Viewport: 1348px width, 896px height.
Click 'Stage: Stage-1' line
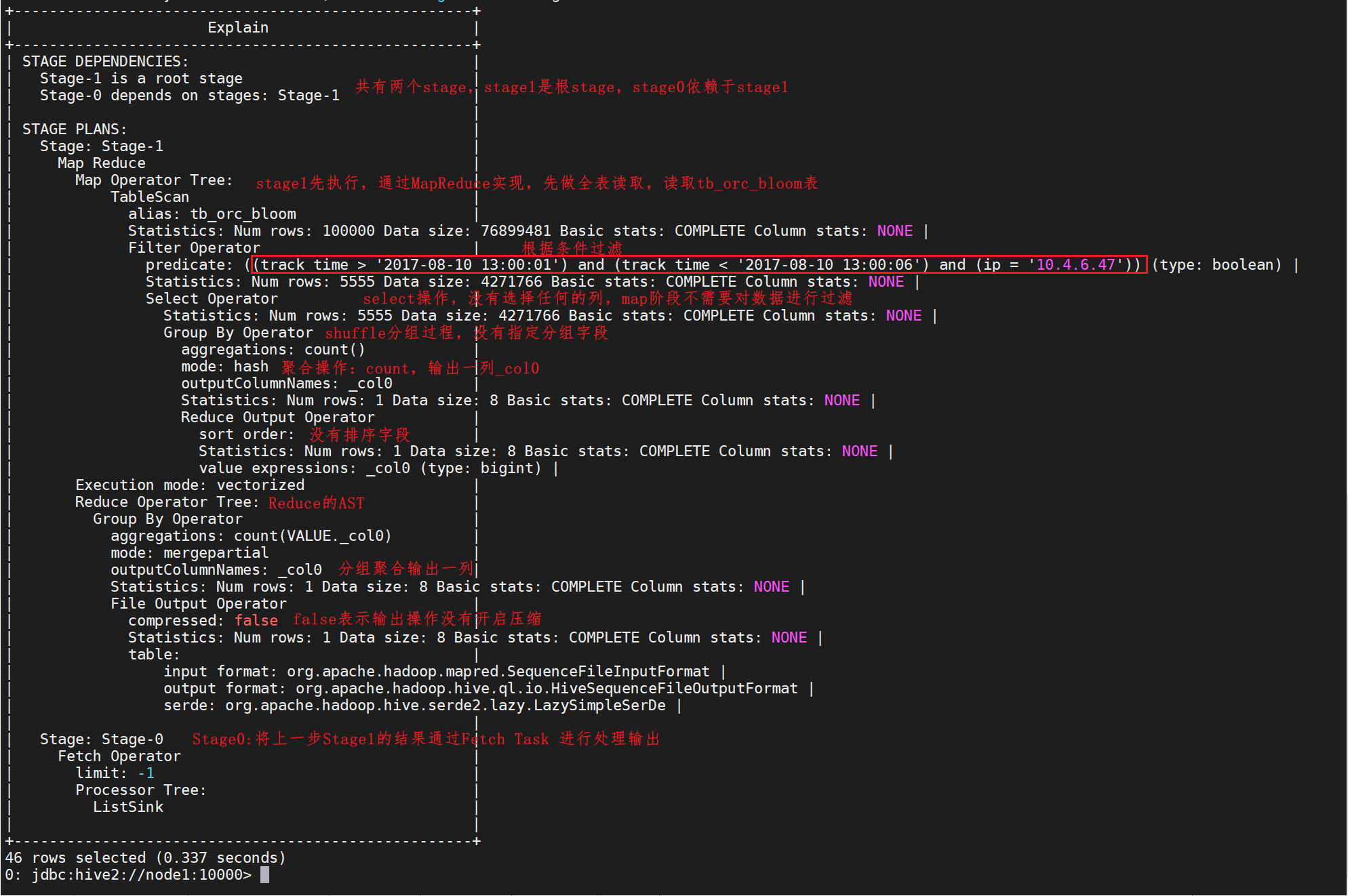pyautogui.click(x=102, y=146)
